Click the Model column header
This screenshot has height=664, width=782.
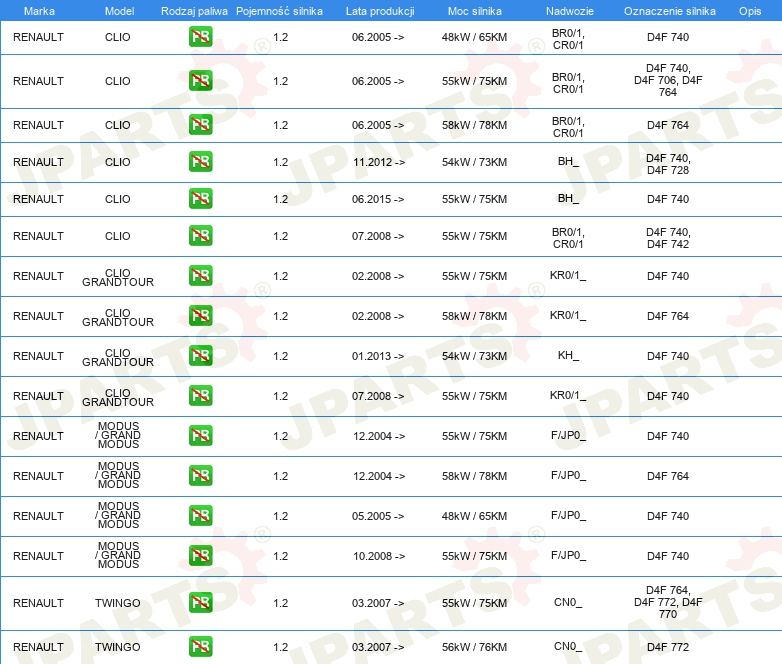click(119, 11)
